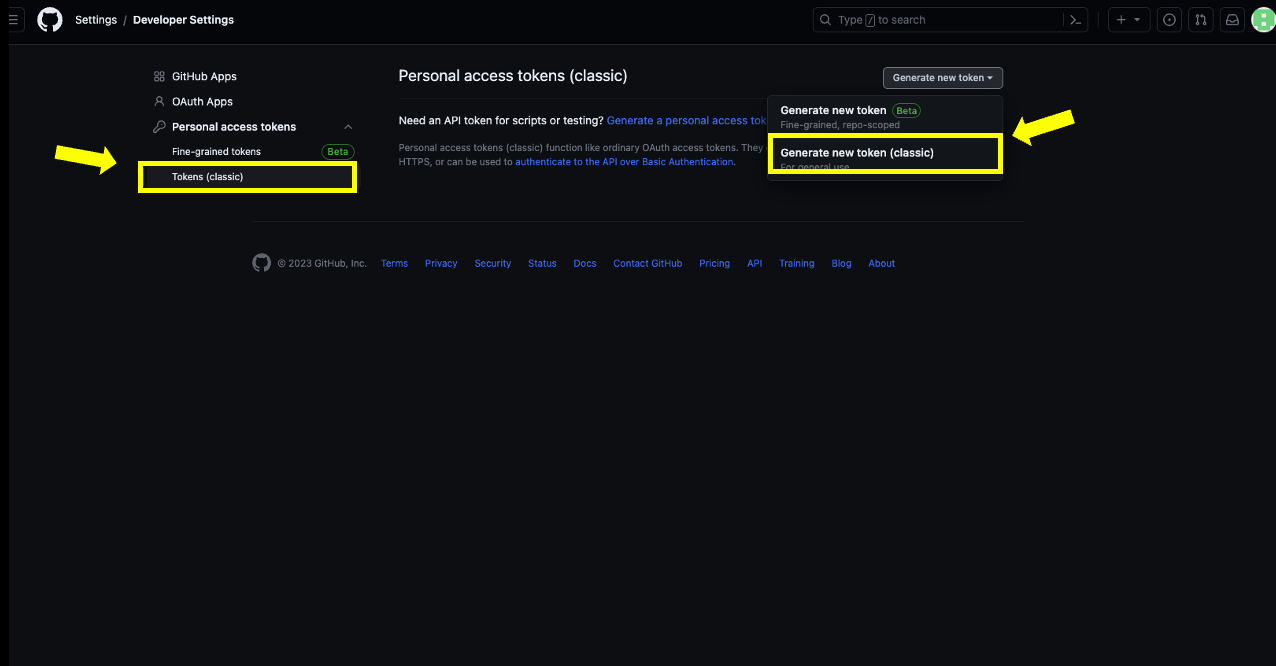
Task: Click the Beta badge beside Fine-grained tokens
Action: pos(338,152)
